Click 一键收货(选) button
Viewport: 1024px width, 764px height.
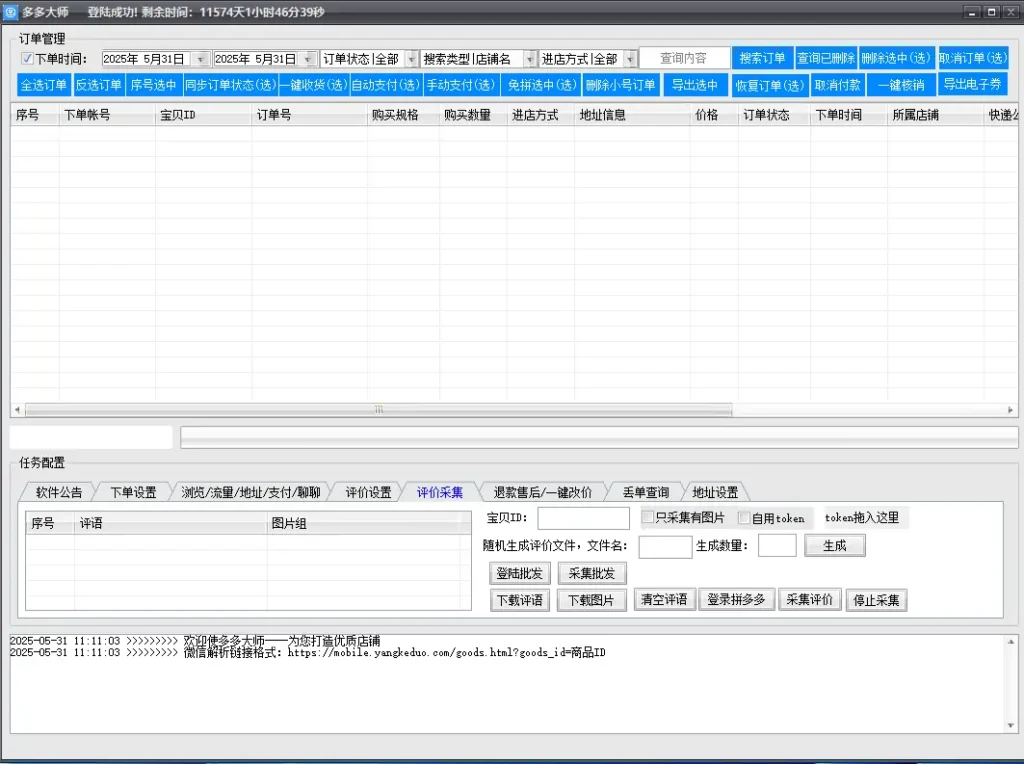point(314,85)
